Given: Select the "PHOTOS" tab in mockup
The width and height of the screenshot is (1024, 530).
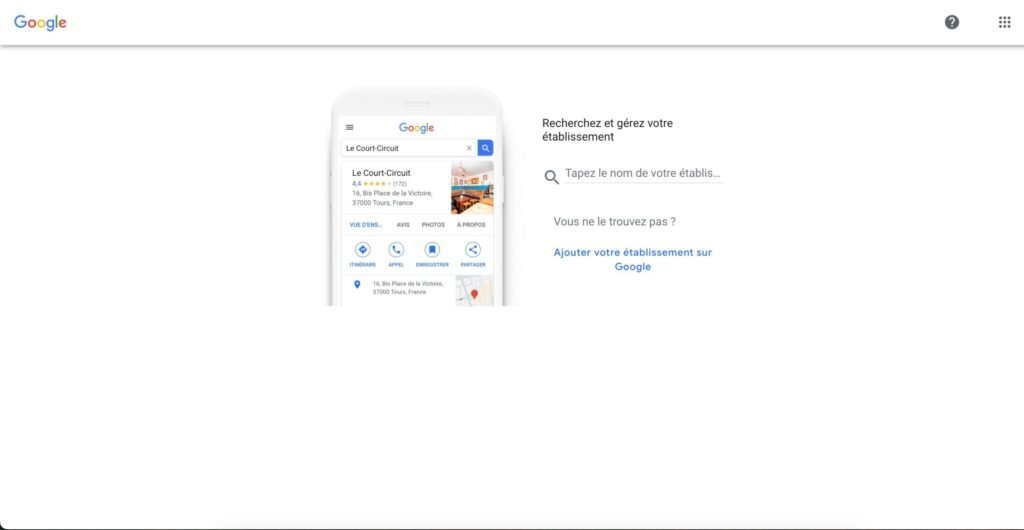Looking at the screenshot, I should pyautogui.click(x=433, y=225).
